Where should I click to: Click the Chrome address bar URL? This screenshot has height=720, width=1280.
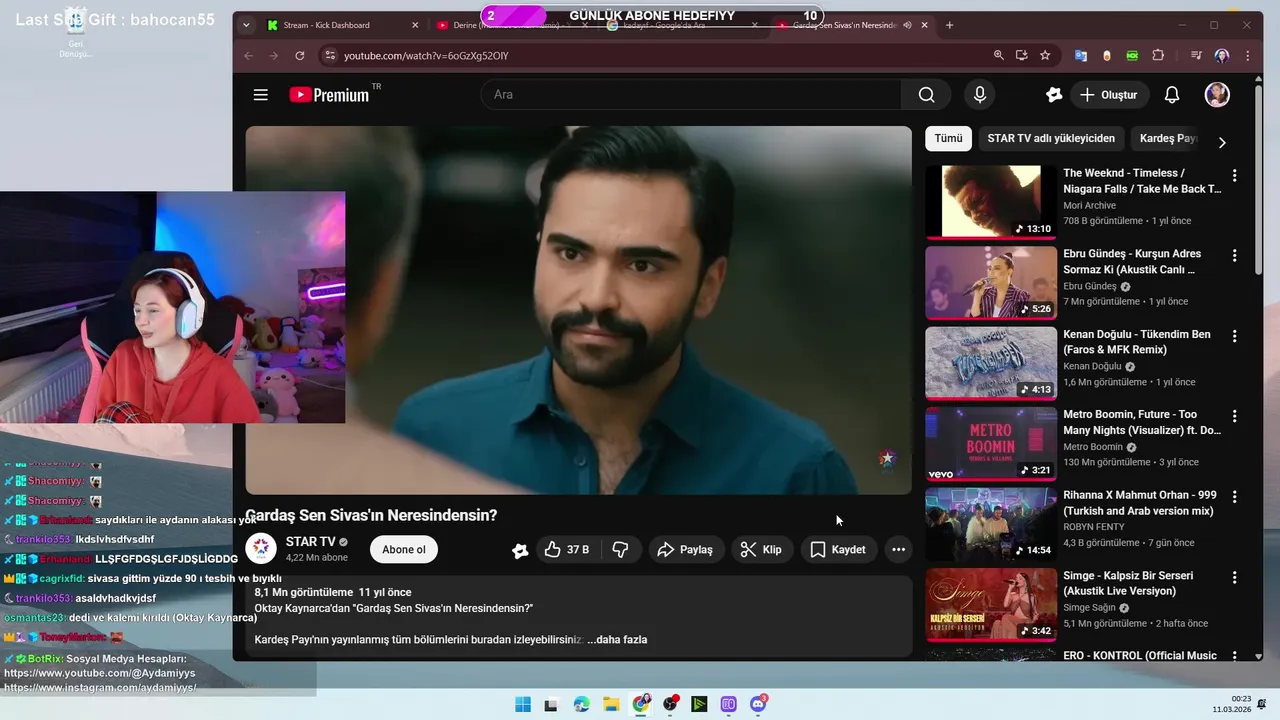pos(426,56)
